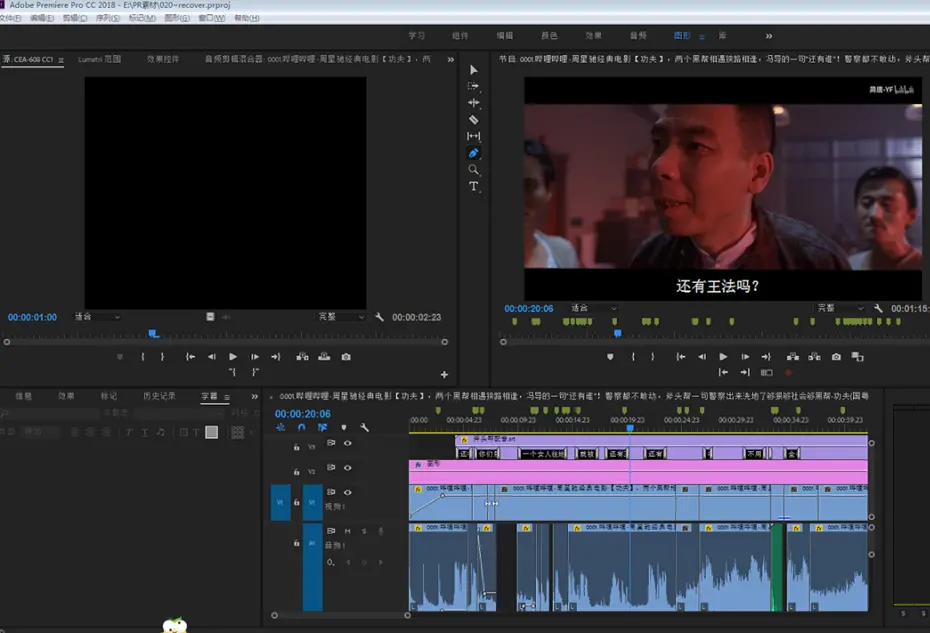Select the Pen tool
930x633 pixels.
473,153
